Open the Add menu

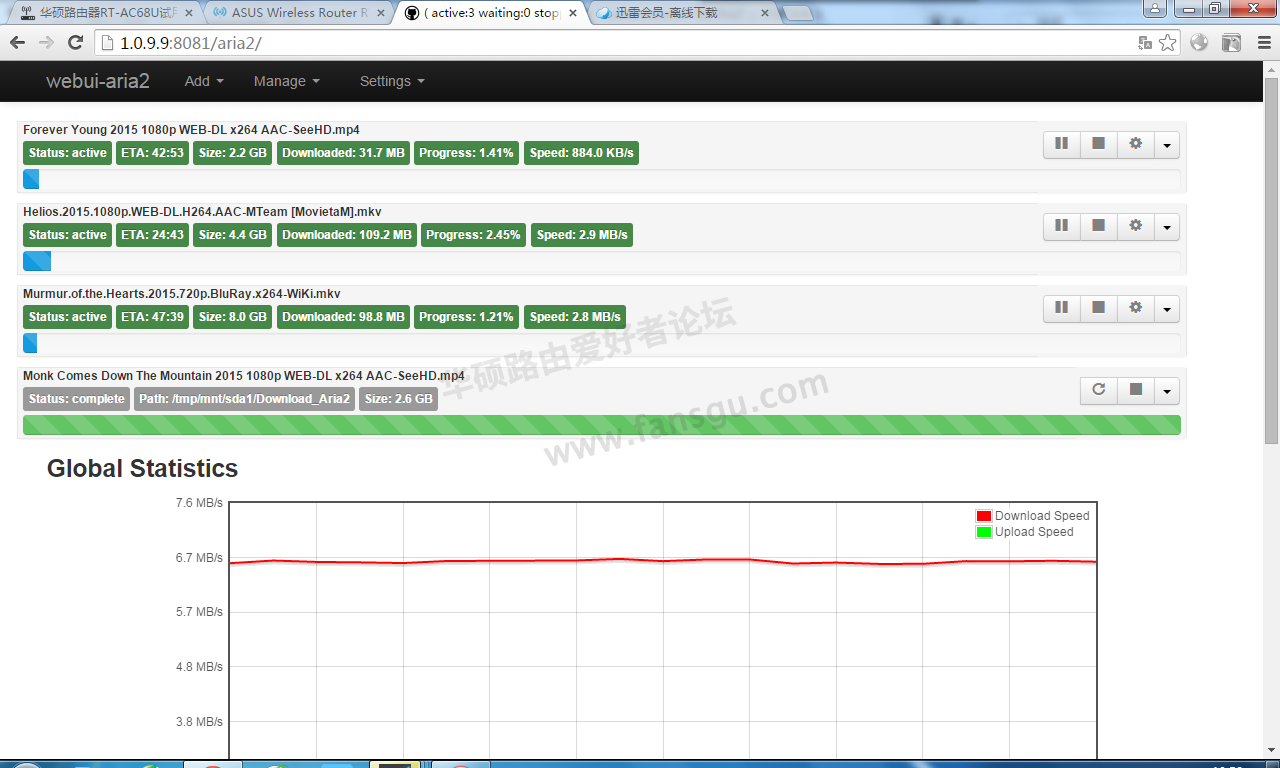(x=204, y=81)
